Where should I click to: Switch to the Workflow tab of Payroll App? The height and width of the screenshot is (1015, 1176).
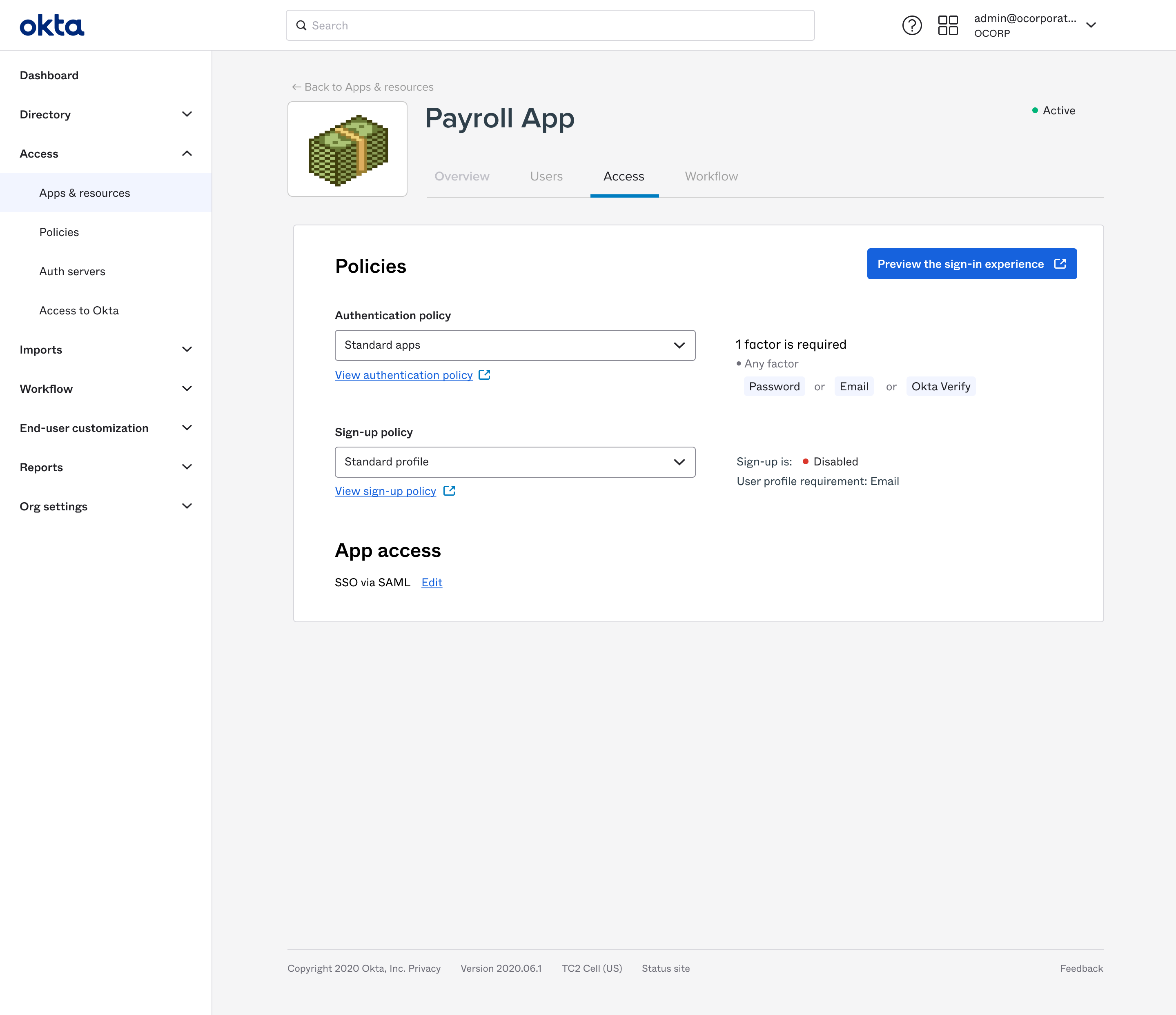point(710,176)
